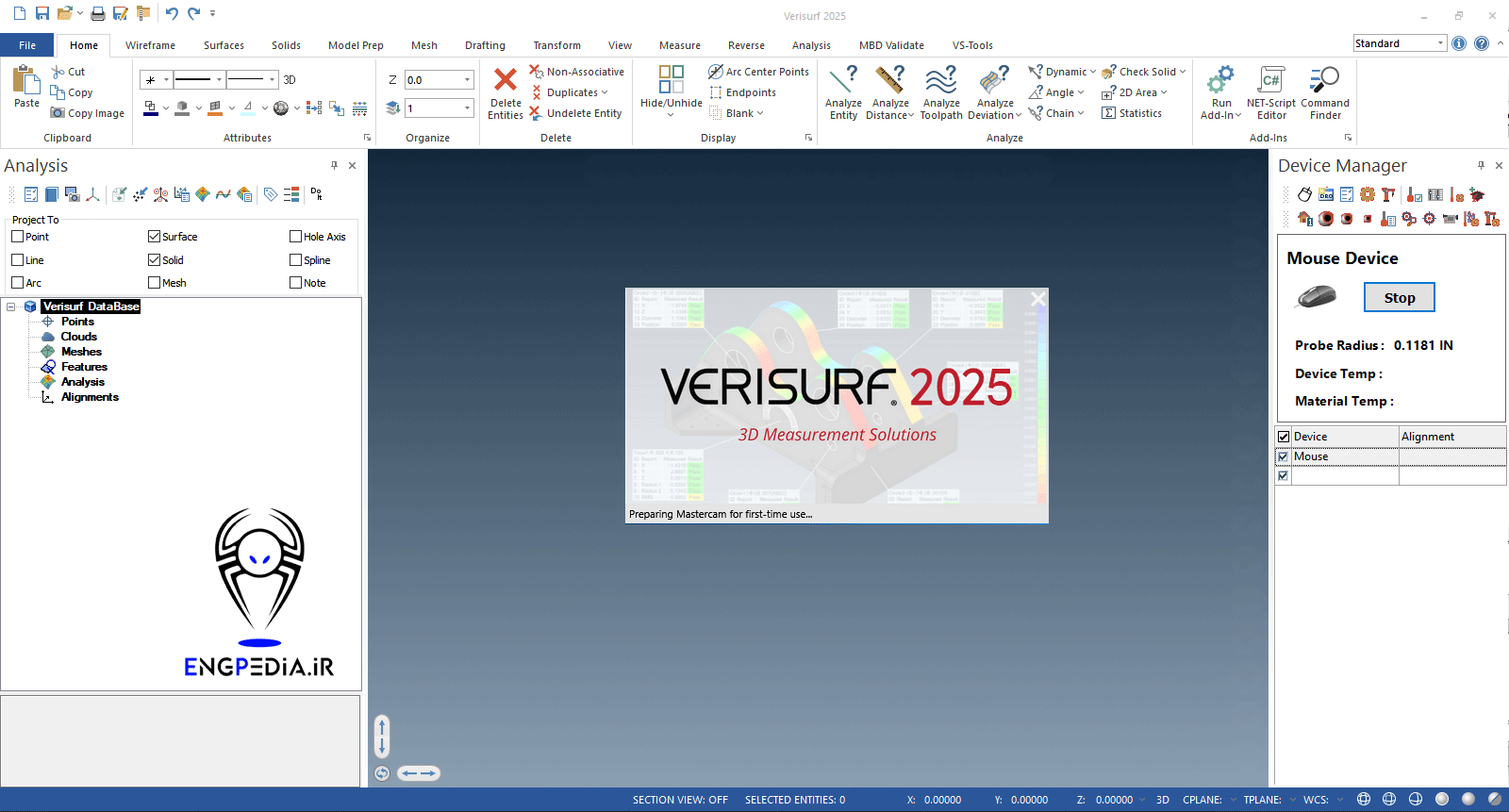This screenshot has width=1509, height=812.
Task: Enable the Line projection checkbox
Action: pos(17,260)
